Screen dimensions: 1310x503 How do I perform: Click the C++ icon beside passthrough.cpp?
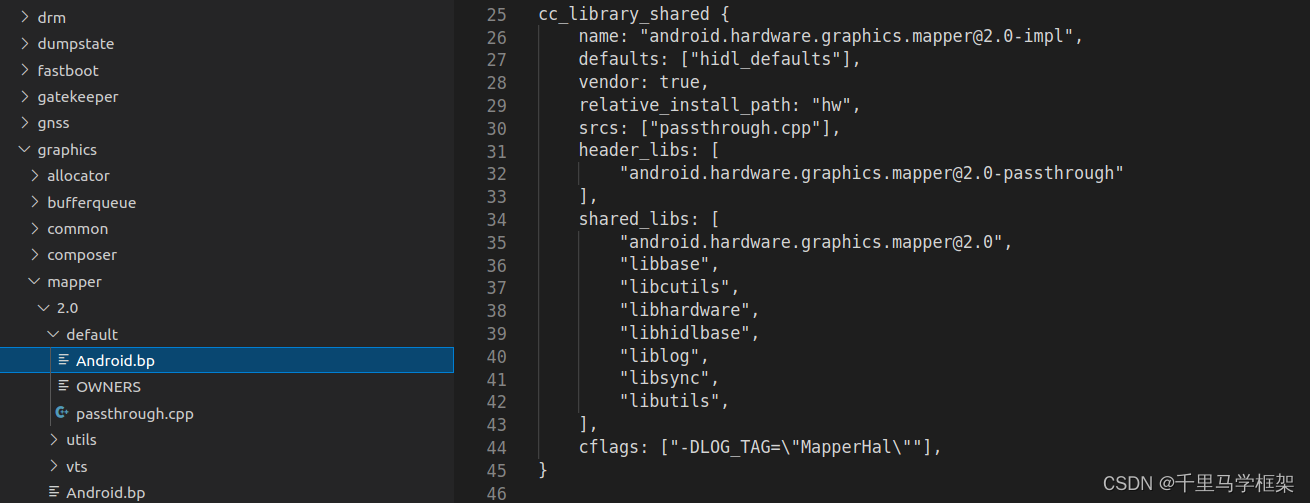63,413
